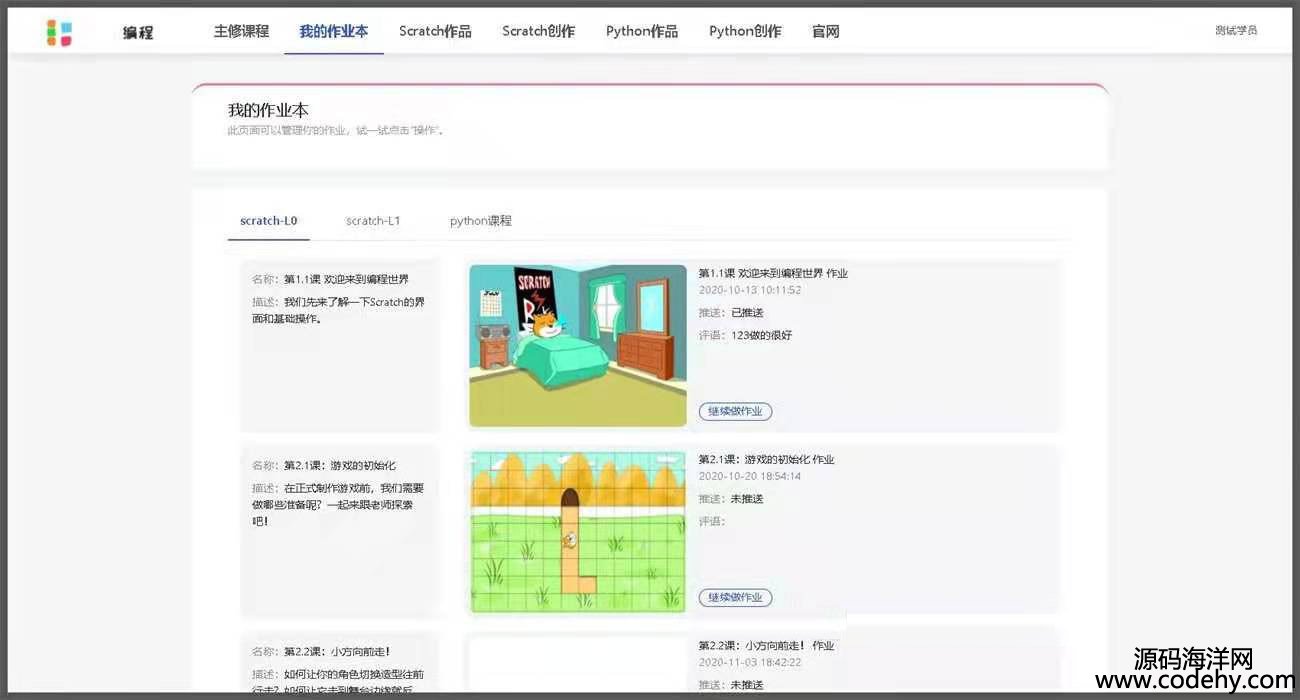Click the comment text 123做的很好

point(761,335)
